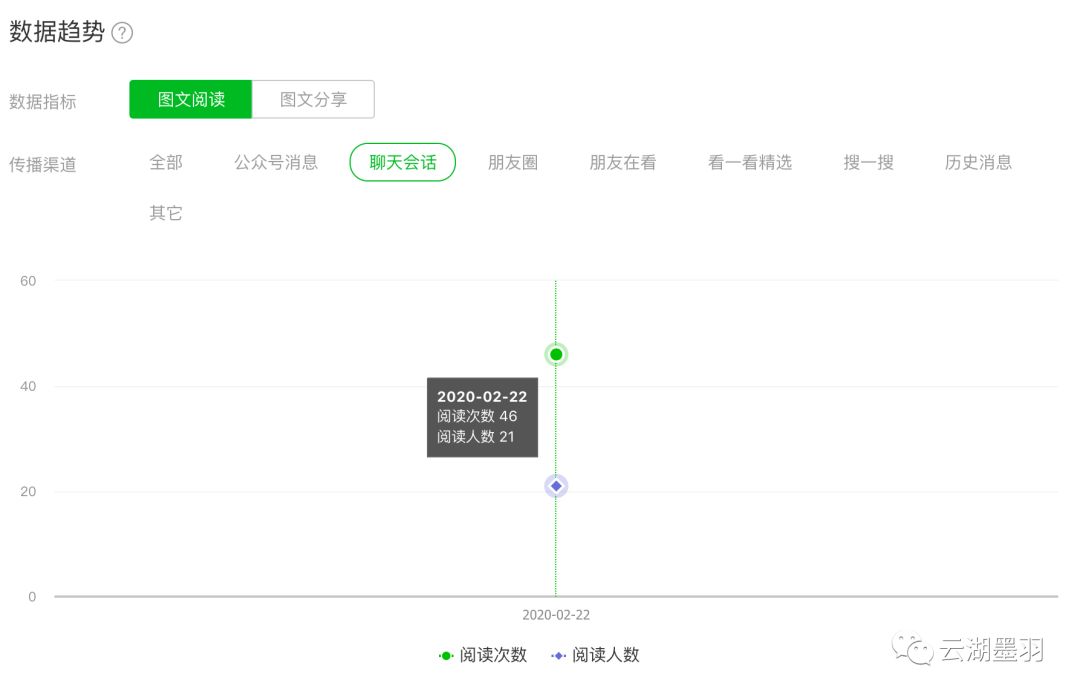Click the 2020-02-22 axis label

[555, 614]
